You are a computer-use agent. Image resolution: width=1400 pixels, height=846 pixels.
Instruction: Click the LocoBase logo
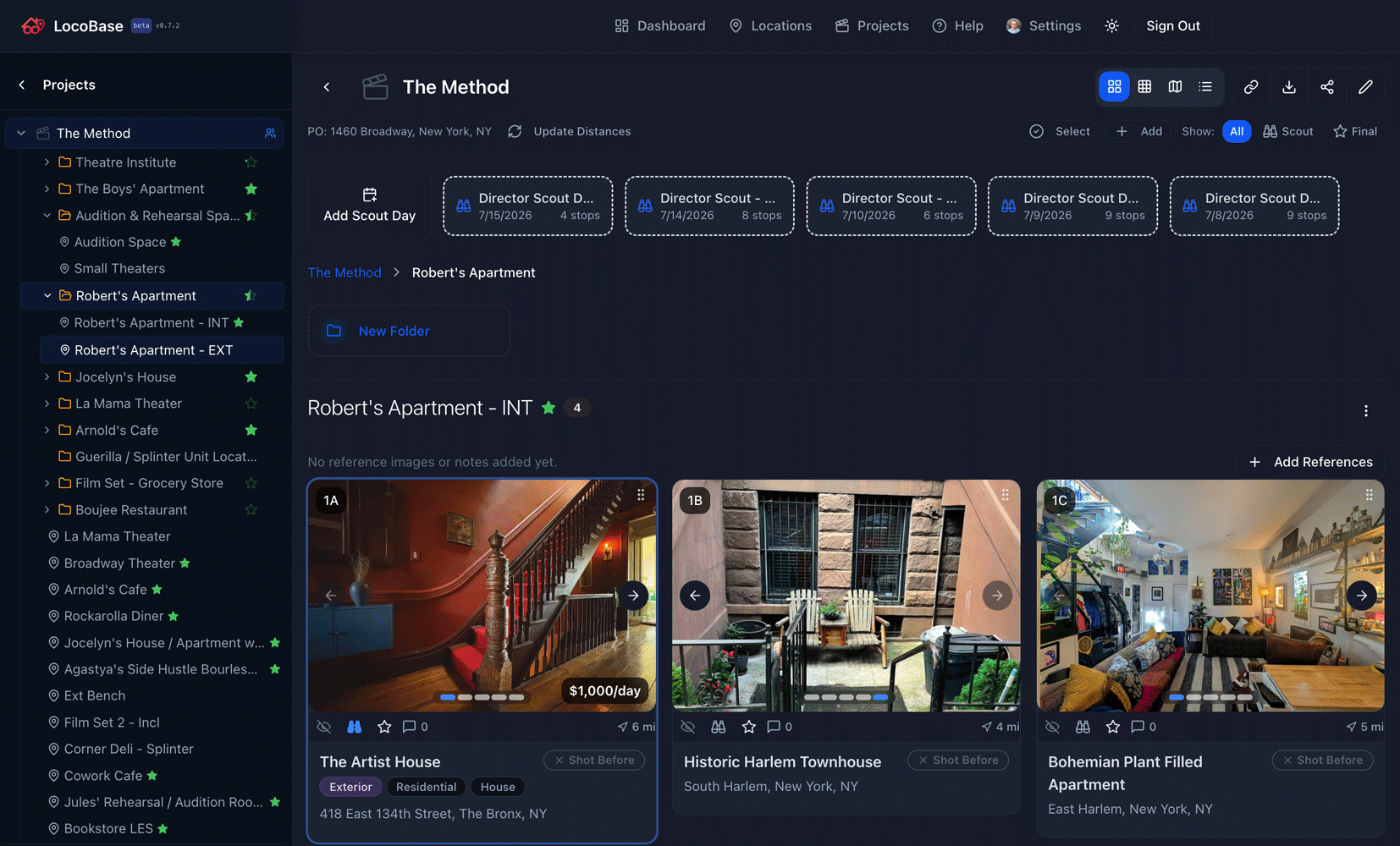[72, 26]
